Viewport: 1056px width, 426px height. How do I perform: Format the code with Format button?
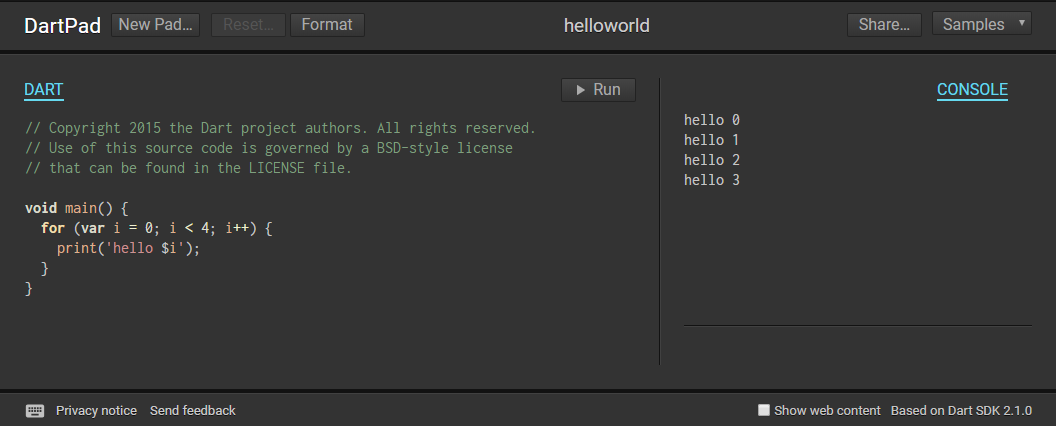[327, 24]
